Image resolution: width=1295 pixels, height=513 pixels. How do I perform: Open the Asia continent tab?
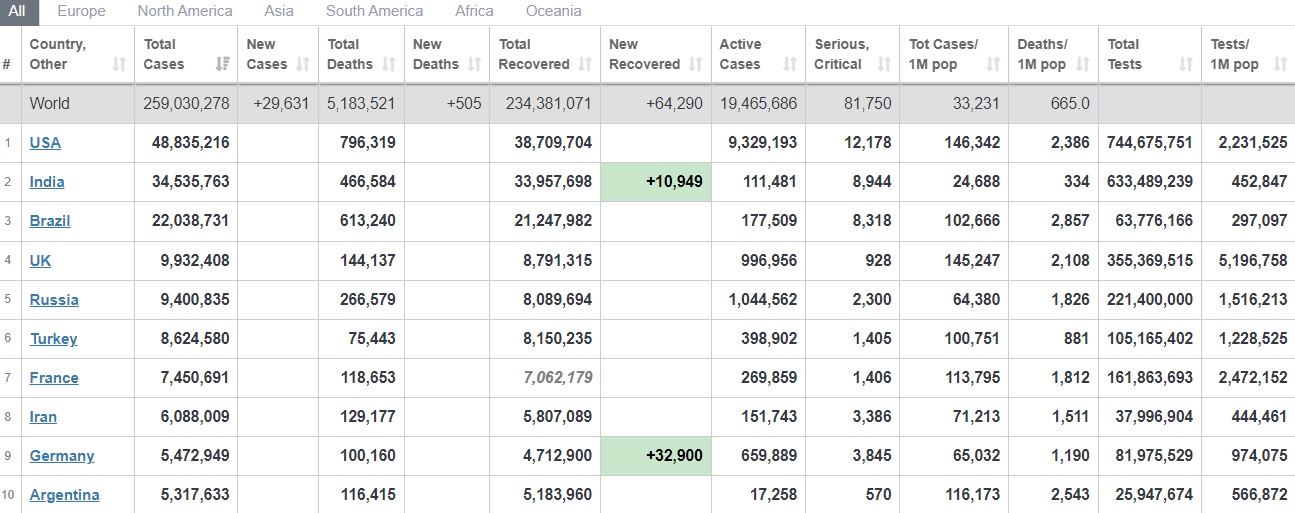tap(279, 11)
